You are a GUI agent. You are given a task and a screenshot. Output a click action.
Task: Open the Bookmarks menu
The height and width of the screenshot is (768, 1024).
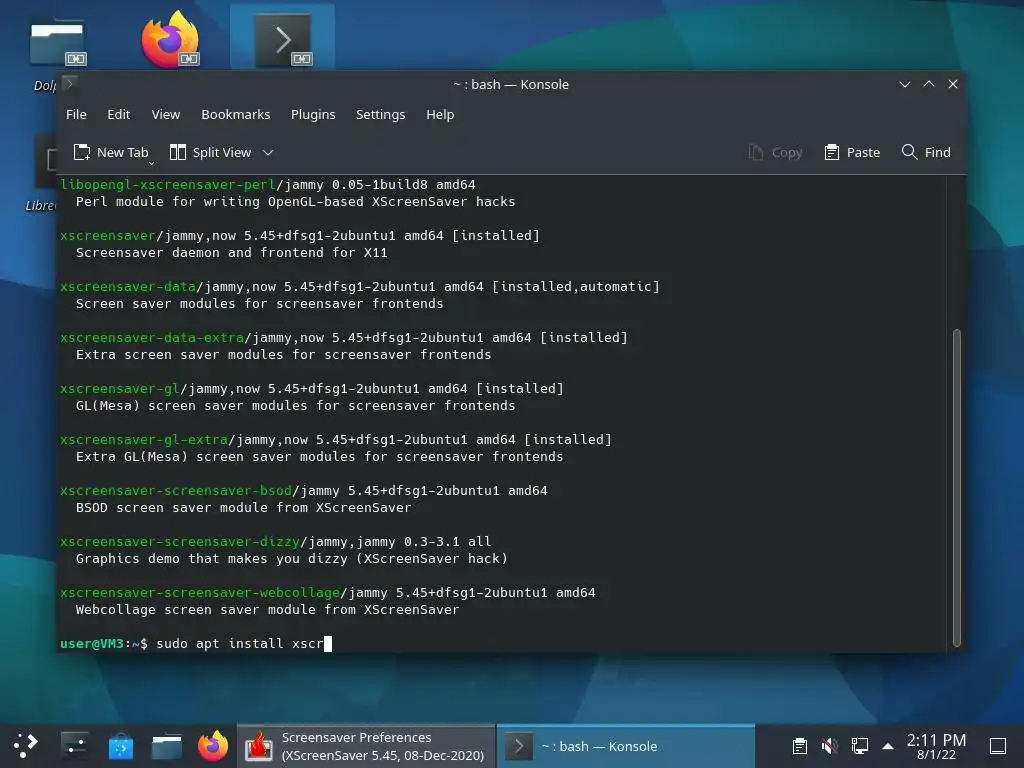coord(236,114)
